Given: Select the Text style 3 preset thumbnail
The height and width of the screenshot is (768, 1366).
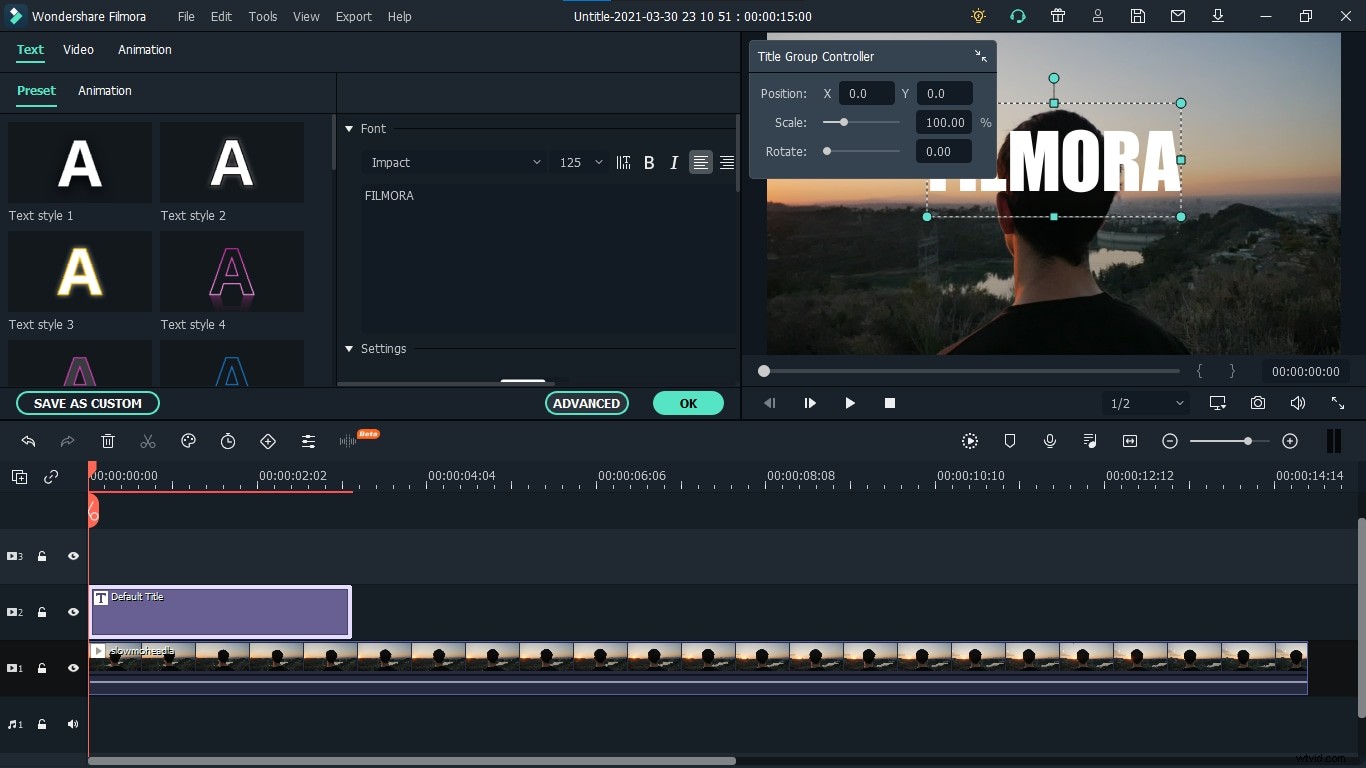Looking at the screenshot, I should pyautogui.click(x=80, y=272).
